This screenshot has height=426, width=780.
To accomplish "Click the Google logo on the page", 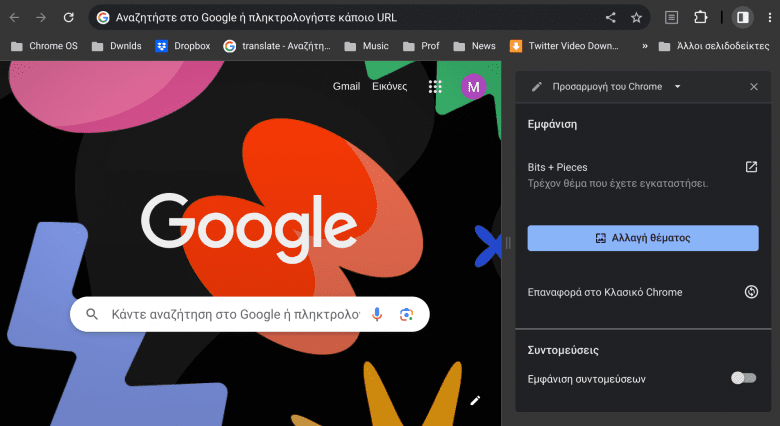I will coord(249,228).
